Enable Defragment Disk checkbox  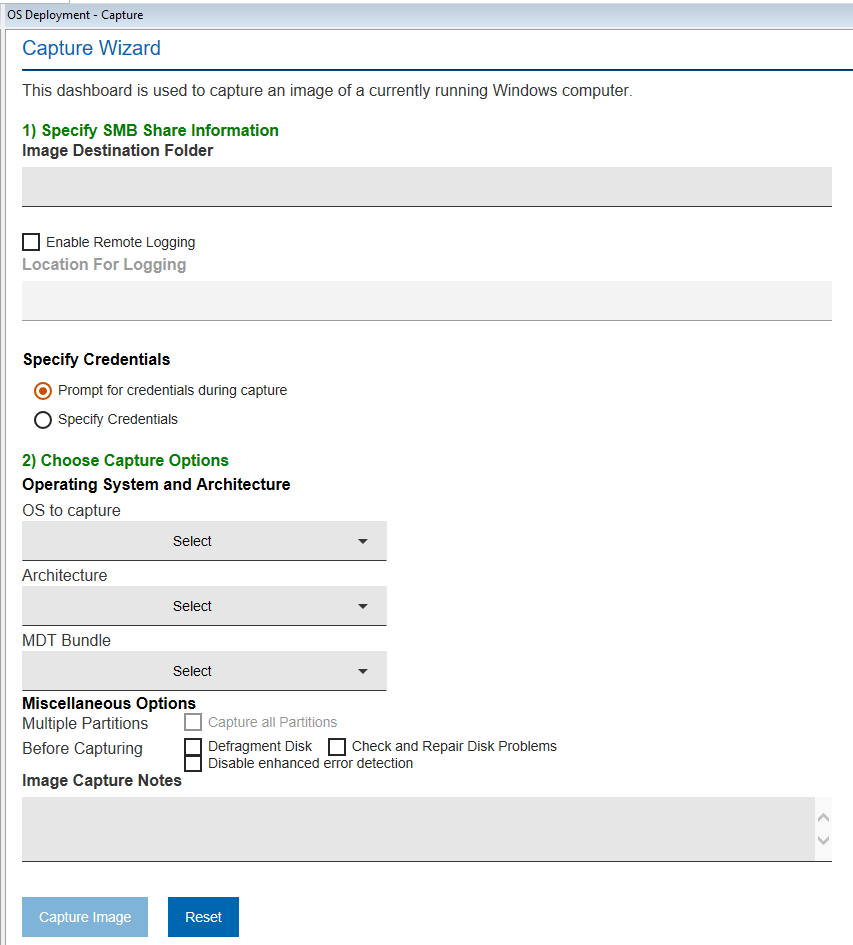pyautogui.click(x=193, y=747)
